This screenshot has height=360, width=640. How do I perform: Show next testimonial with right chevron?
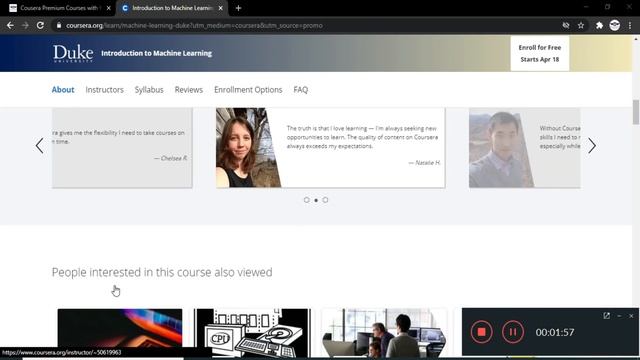coord(592,146)
